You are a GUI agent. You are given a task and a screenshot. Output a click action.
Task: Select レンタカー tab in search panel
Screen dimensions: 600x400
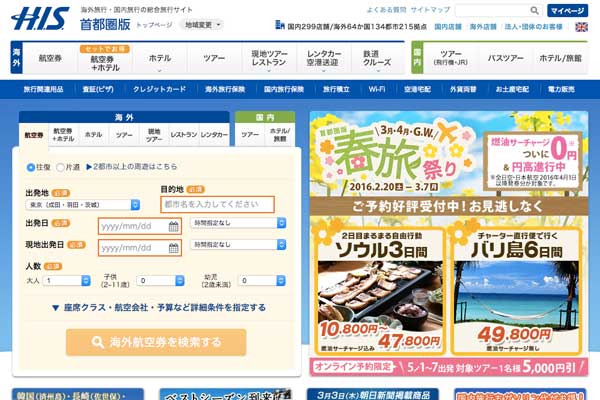coord(214,135)
